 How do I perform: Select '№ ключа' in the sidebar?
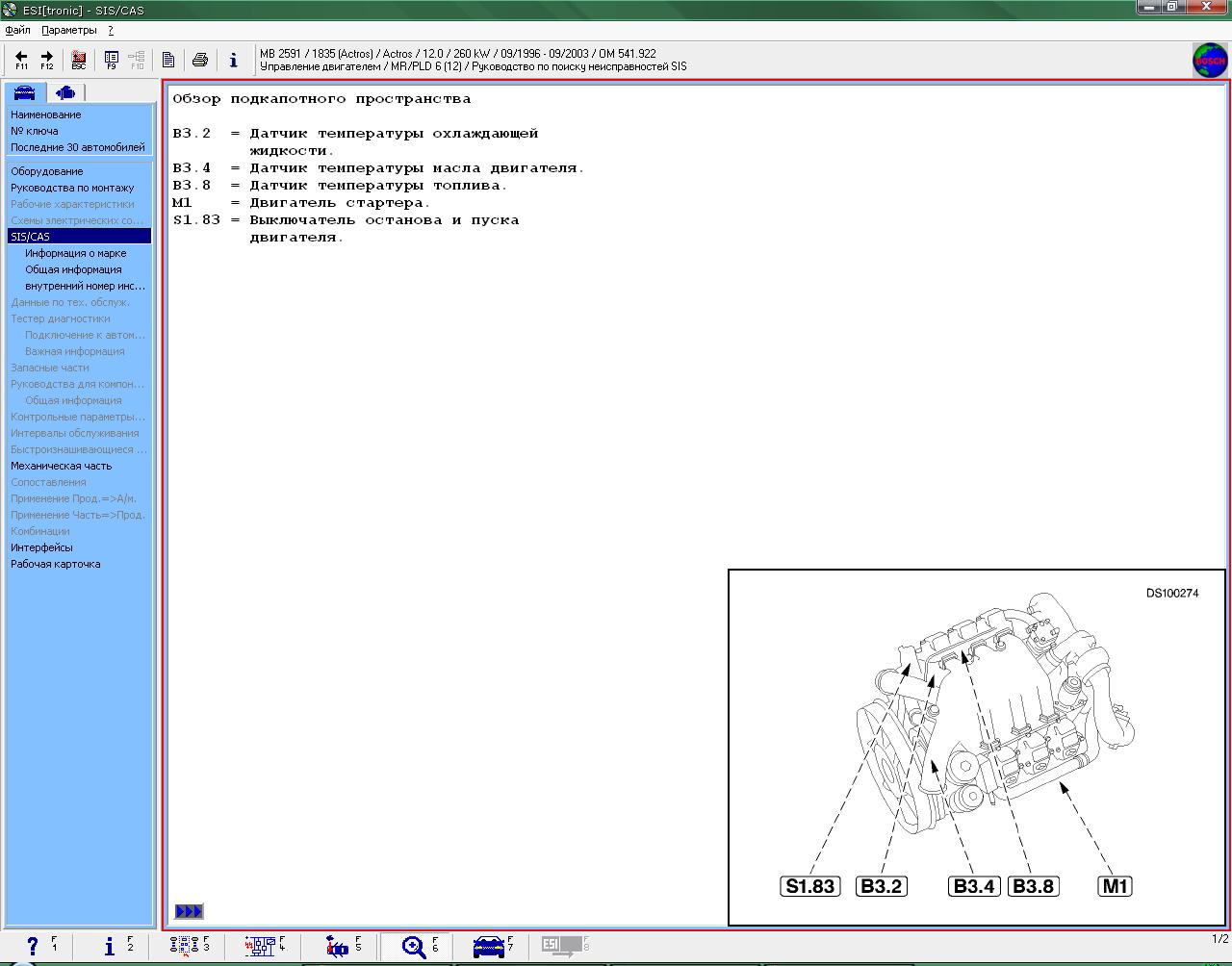(35, 131)
